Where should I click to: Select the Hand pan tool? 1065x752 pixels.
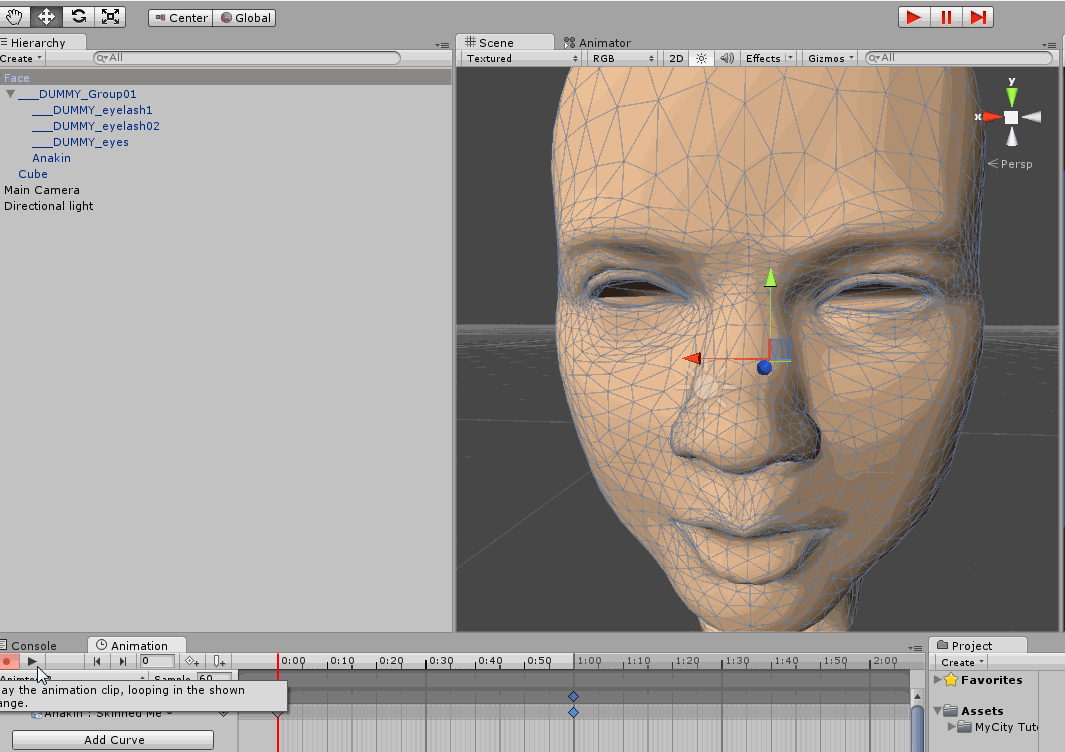[15, 17]
